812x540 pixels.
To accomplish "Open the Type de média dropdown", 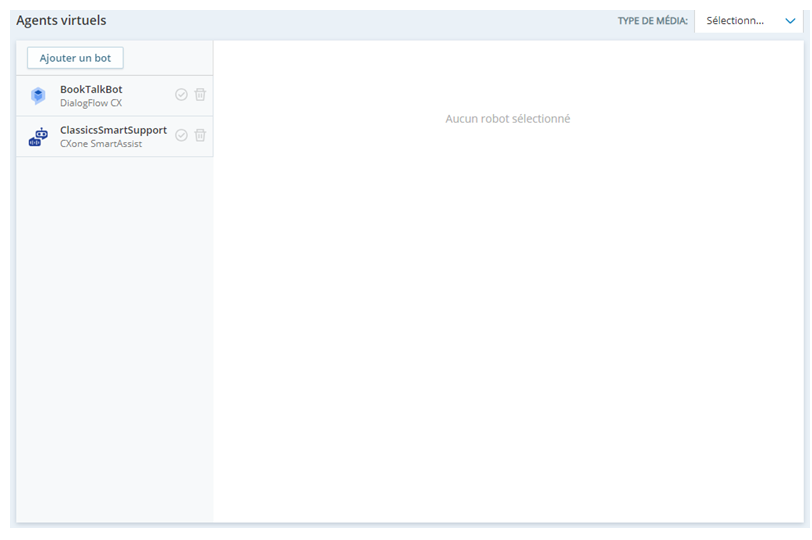I will tap(748, 21).
